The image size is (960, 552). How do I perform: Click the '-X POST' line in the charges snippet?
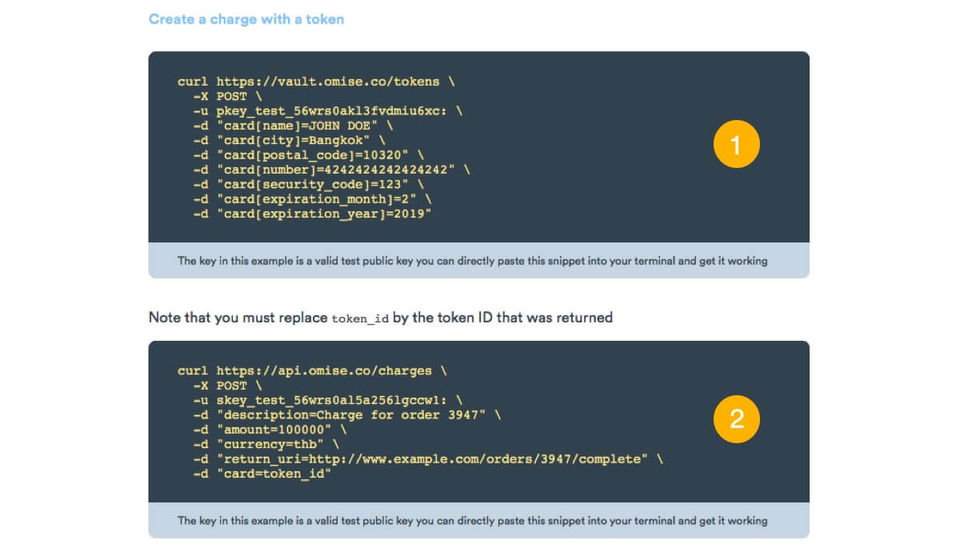[x=227, y=386]
